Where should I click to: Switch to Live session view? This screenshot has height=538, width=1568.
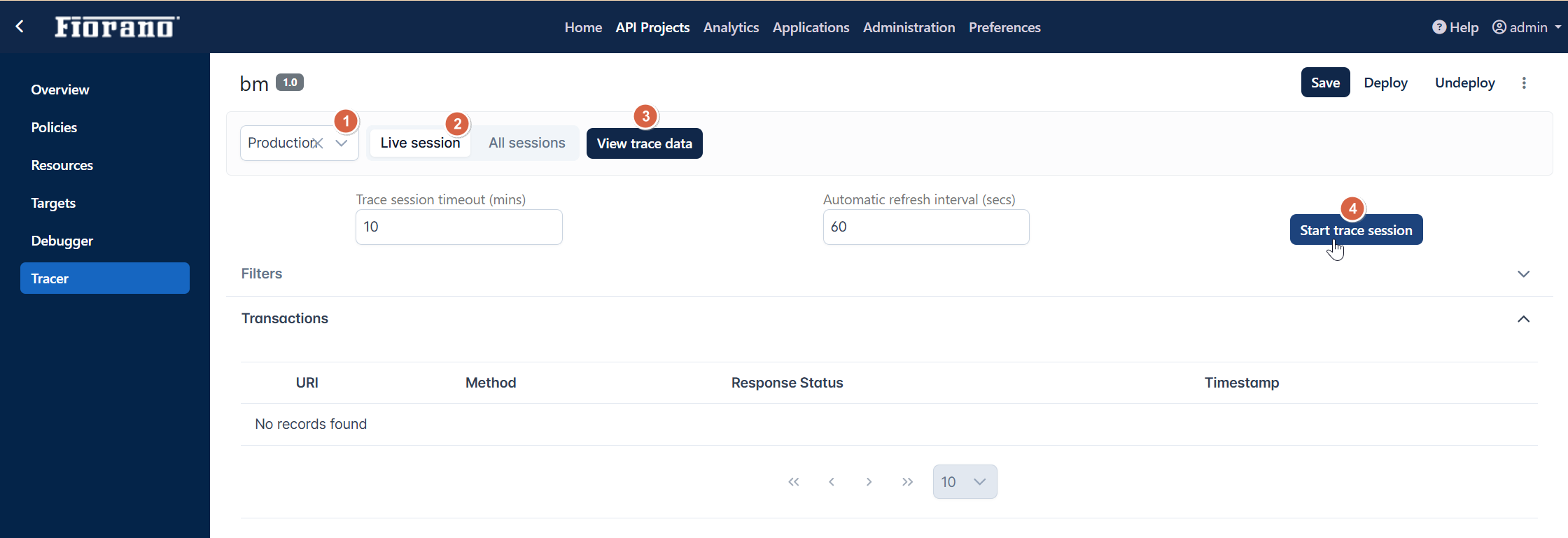(x=420, y=143)
